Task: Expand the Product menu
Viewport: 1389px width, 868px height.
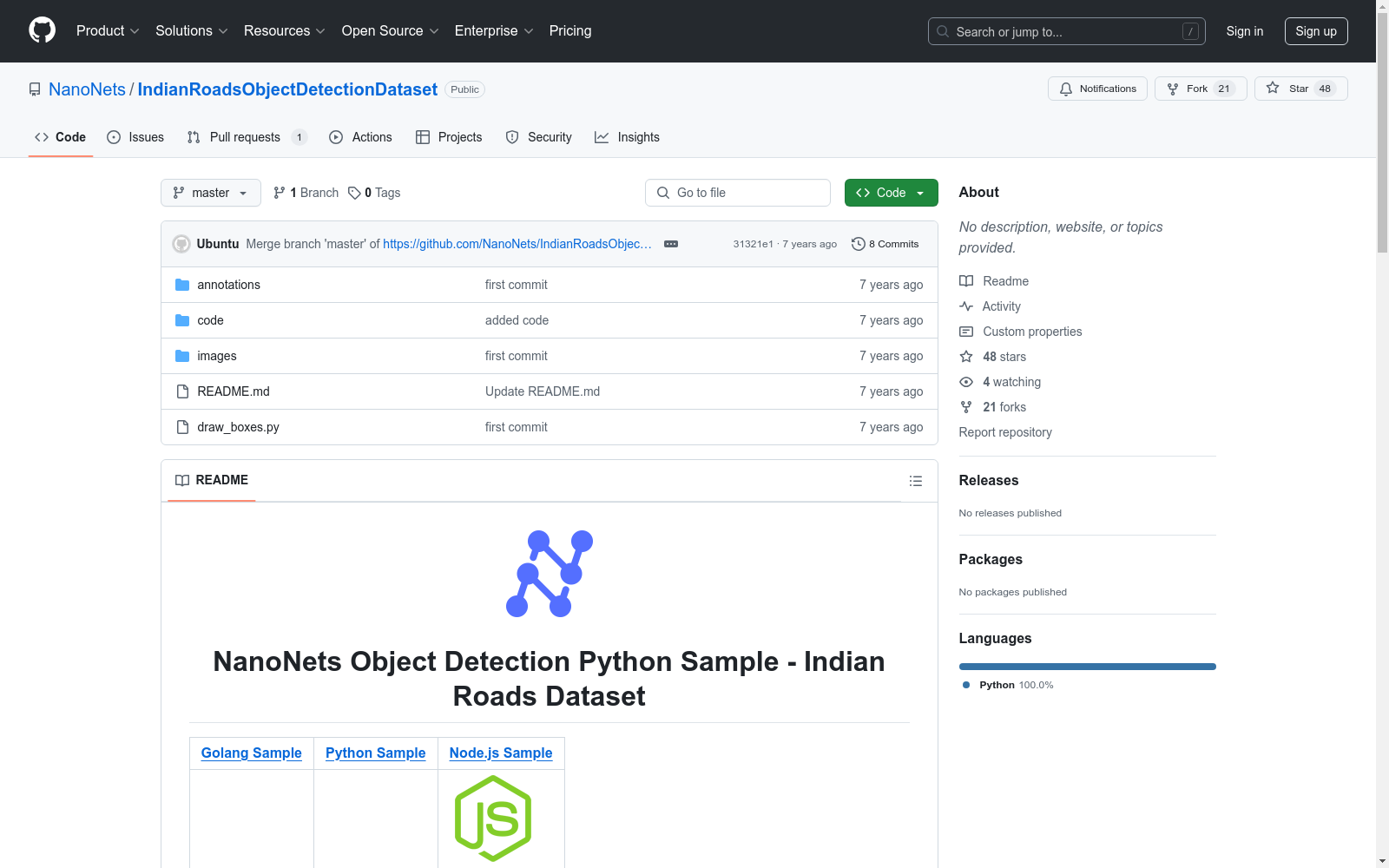Action: tap(108, 30)
